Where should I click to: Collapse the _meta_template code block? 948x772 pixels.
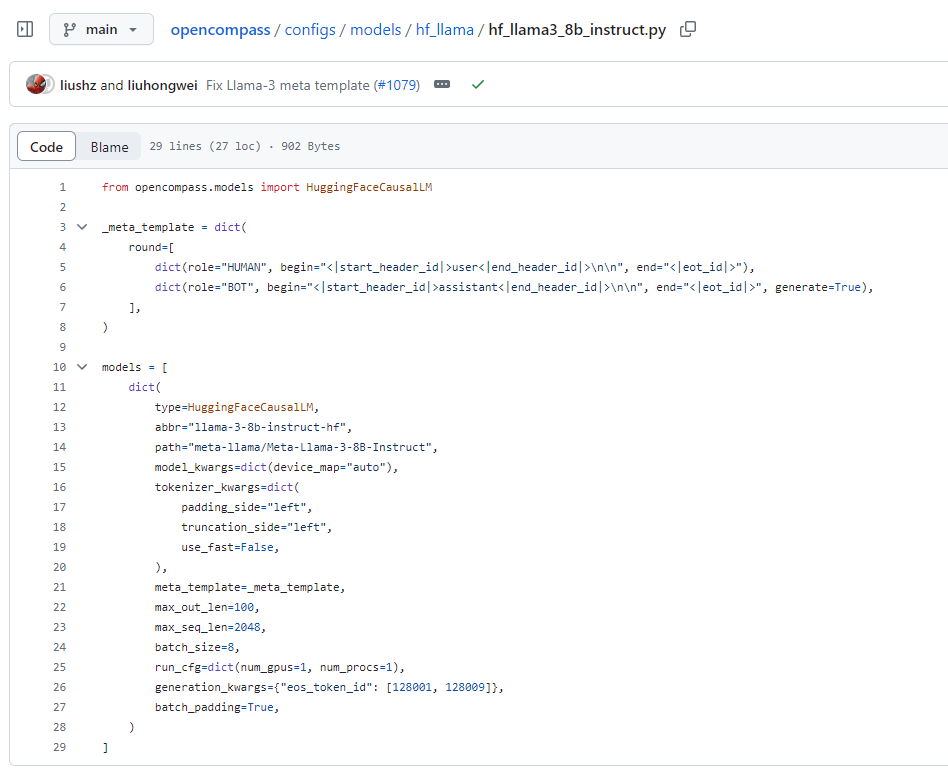pyautogui.click(x=81, y=227)
